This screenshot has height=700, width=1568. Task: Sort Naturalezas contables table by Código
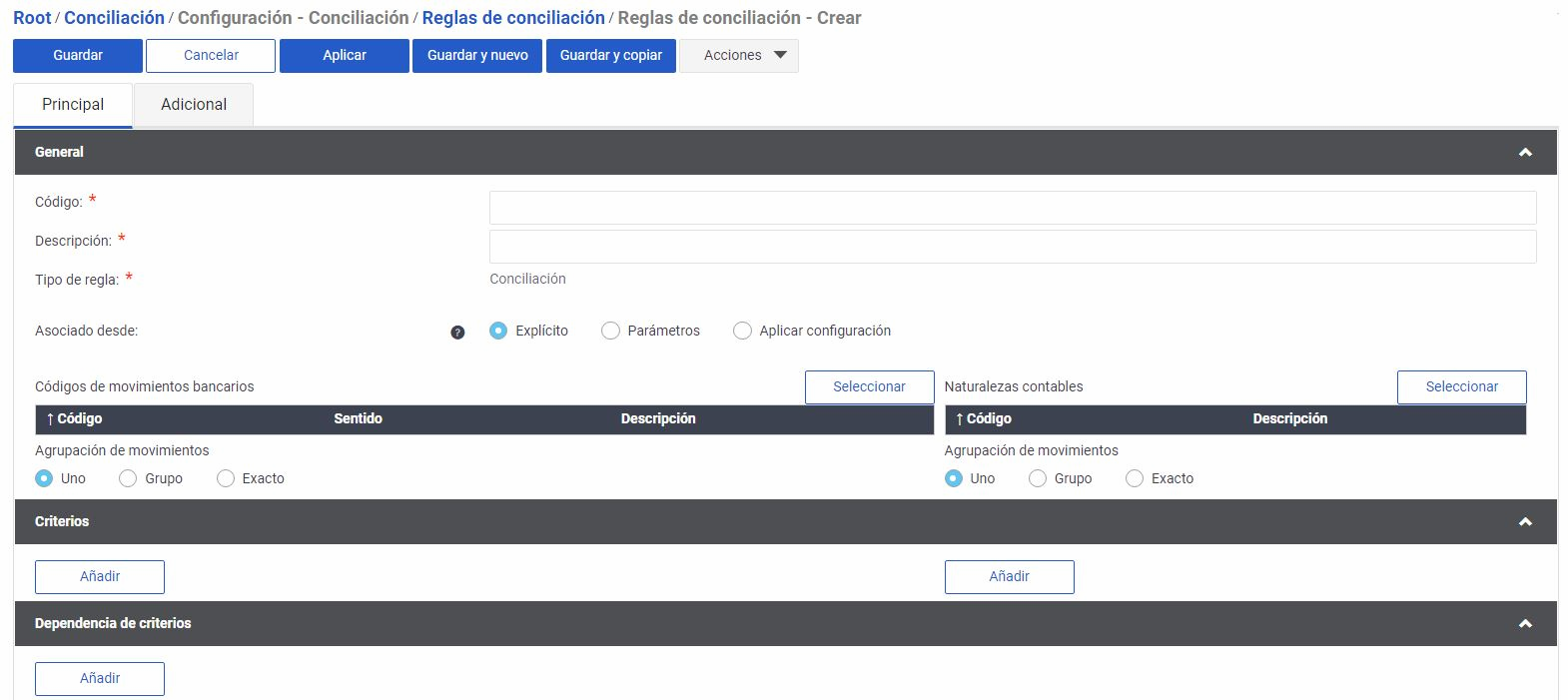[984, 419]
